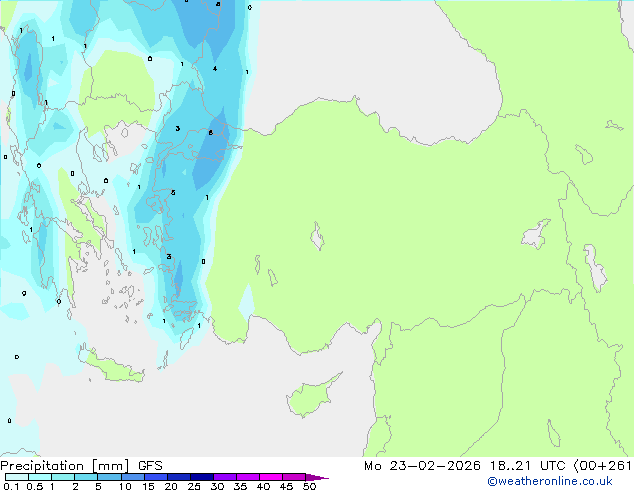
Task: Click the '45' legend scale label
Action: [x=286, y=486]
